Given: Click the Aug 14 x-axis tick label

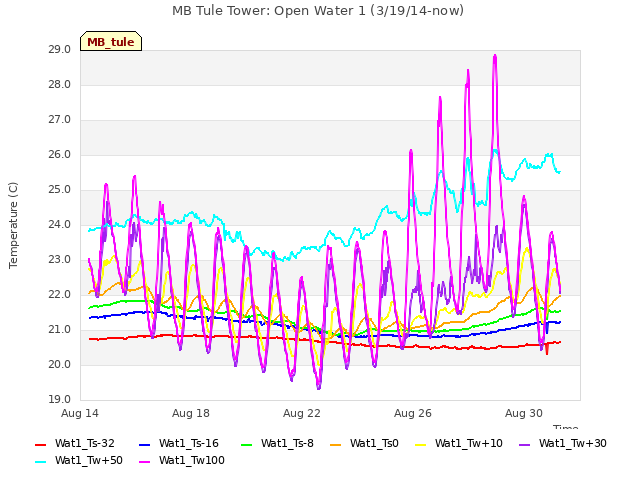Looking at the screenshot, I should click(80, 413).
